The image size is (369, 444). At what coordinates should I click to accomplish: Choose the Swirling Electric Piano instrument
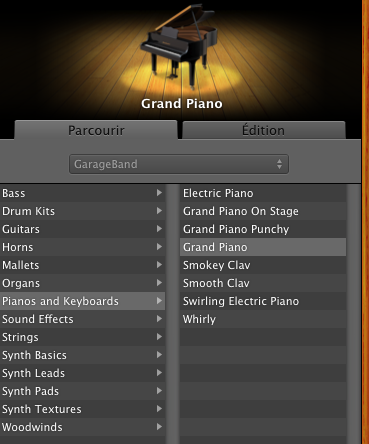263,301
